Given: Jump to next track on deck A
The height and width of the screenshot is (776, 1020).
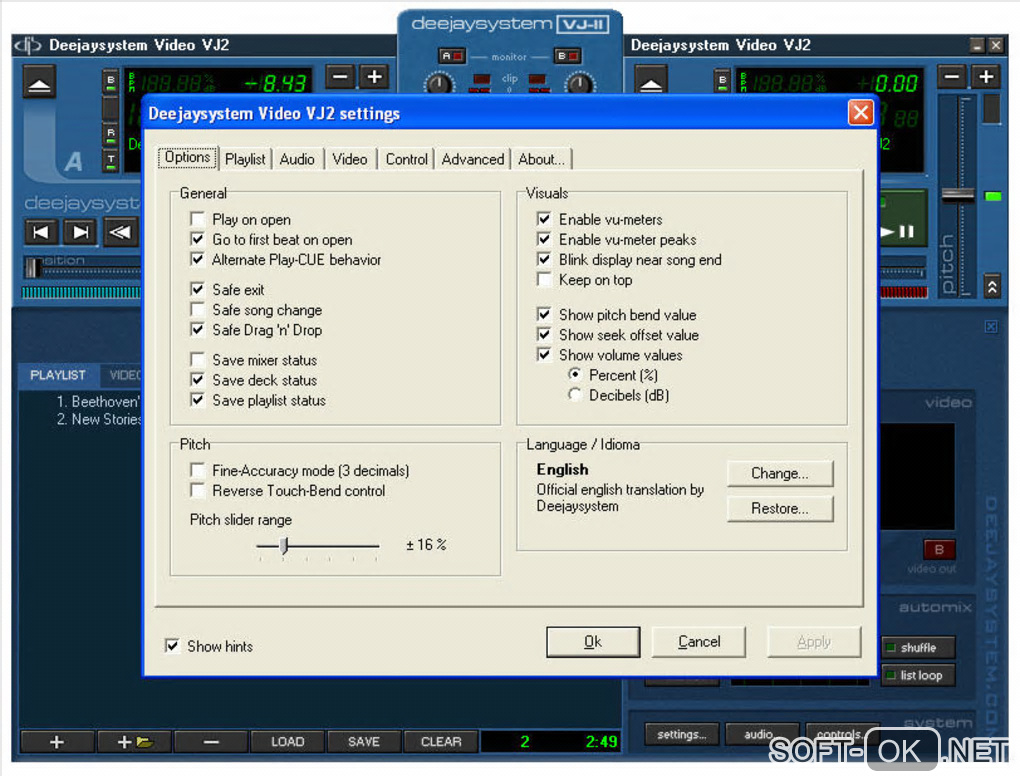Looking at the screenshot, I should point(81,232).
